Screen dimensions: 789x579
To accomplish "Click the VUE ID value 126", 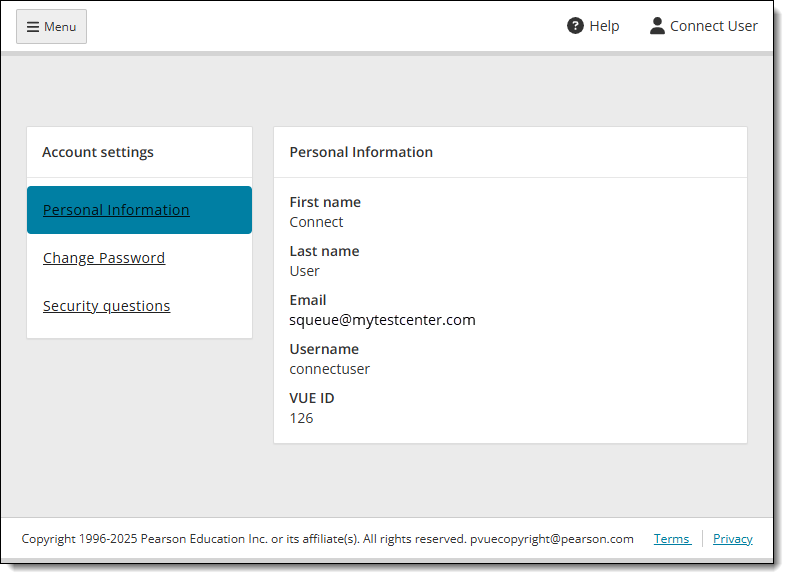I will [301, 418].
